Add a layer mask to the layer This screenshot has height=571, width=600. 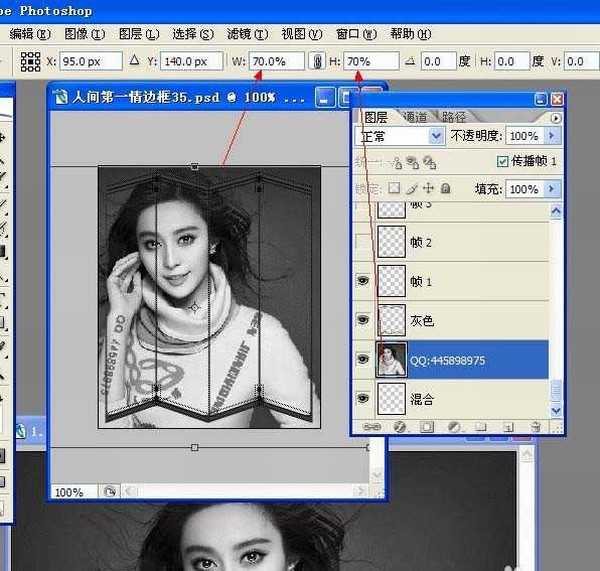click(427, 426)
